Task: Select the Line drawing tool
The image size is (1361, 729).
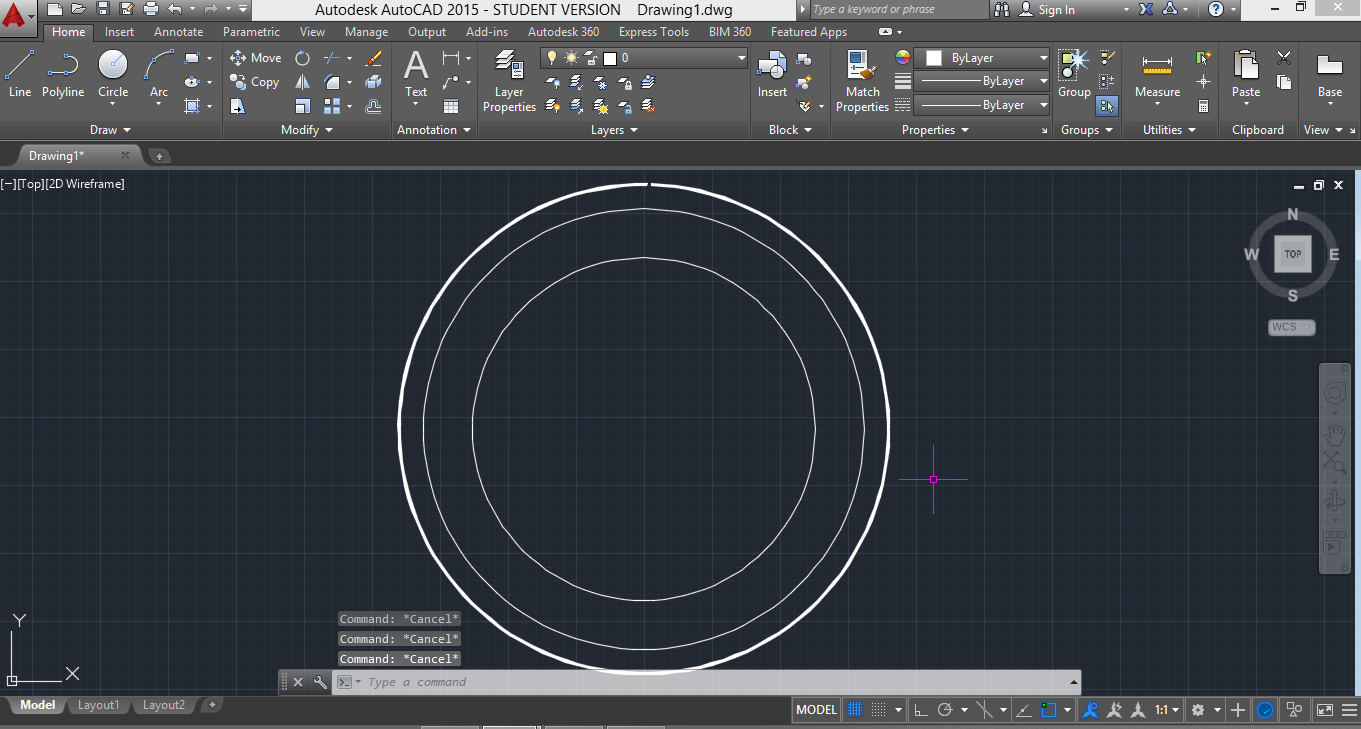Action: (20, 74)
